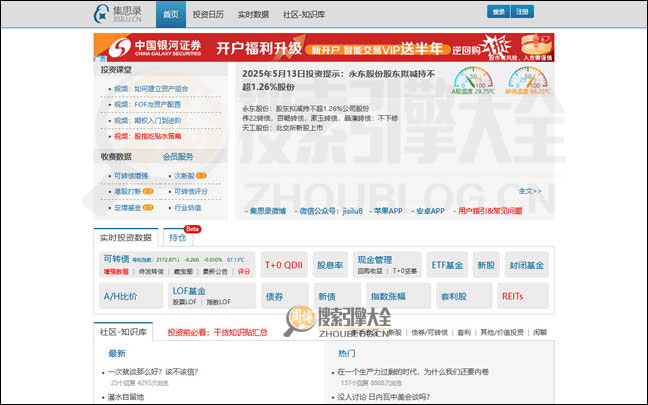Click 增强数据 under 可转债

click(x=116, y=272)
